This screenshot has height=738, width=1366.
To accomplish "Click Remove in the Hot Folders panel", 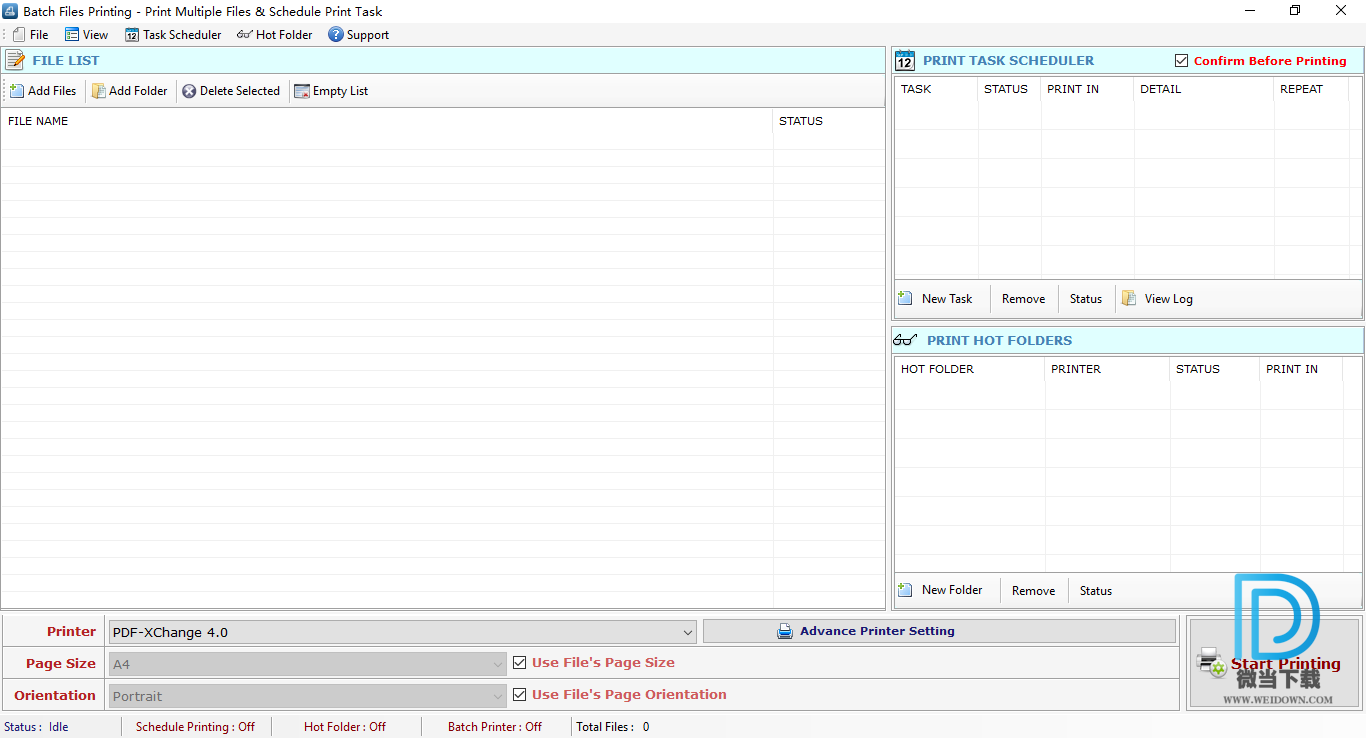I will click(1033, 590).
